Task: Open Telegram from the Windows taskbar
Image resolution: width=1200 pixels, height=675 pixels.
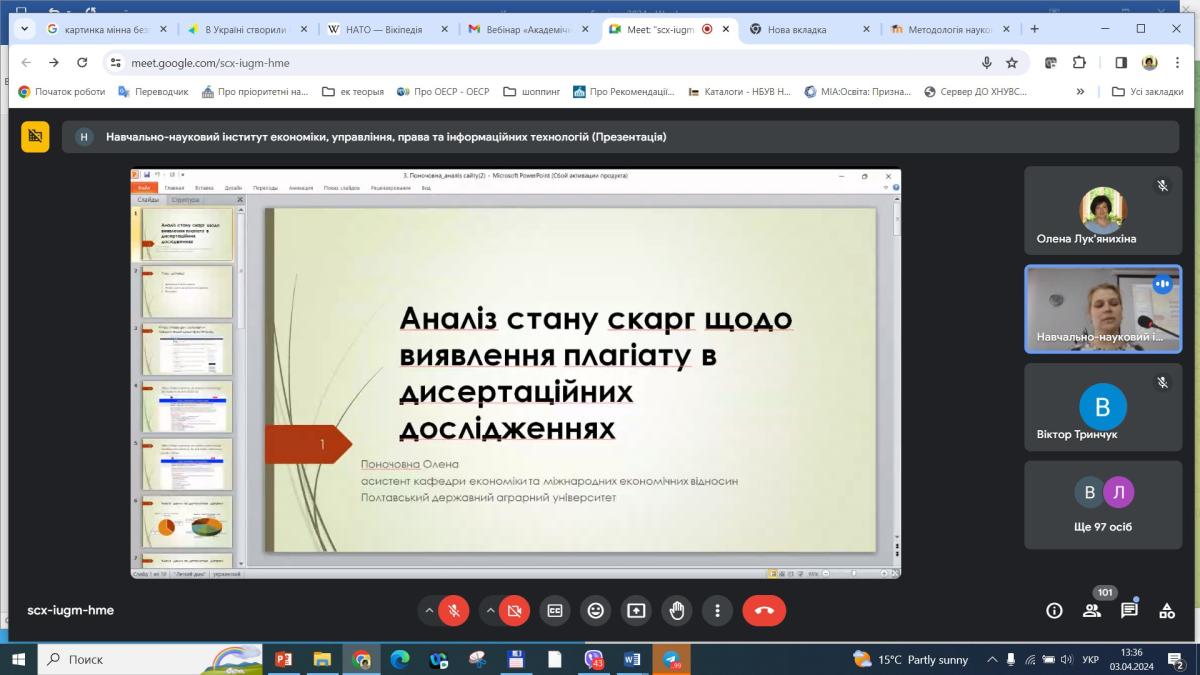Action: 670,659
